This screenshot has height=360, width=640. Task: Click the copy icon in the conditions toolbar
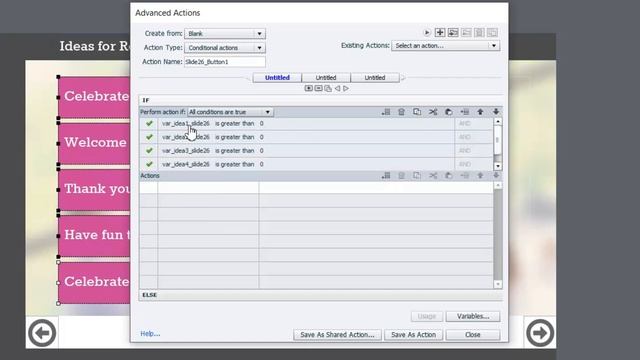click(x=417, y=112)
